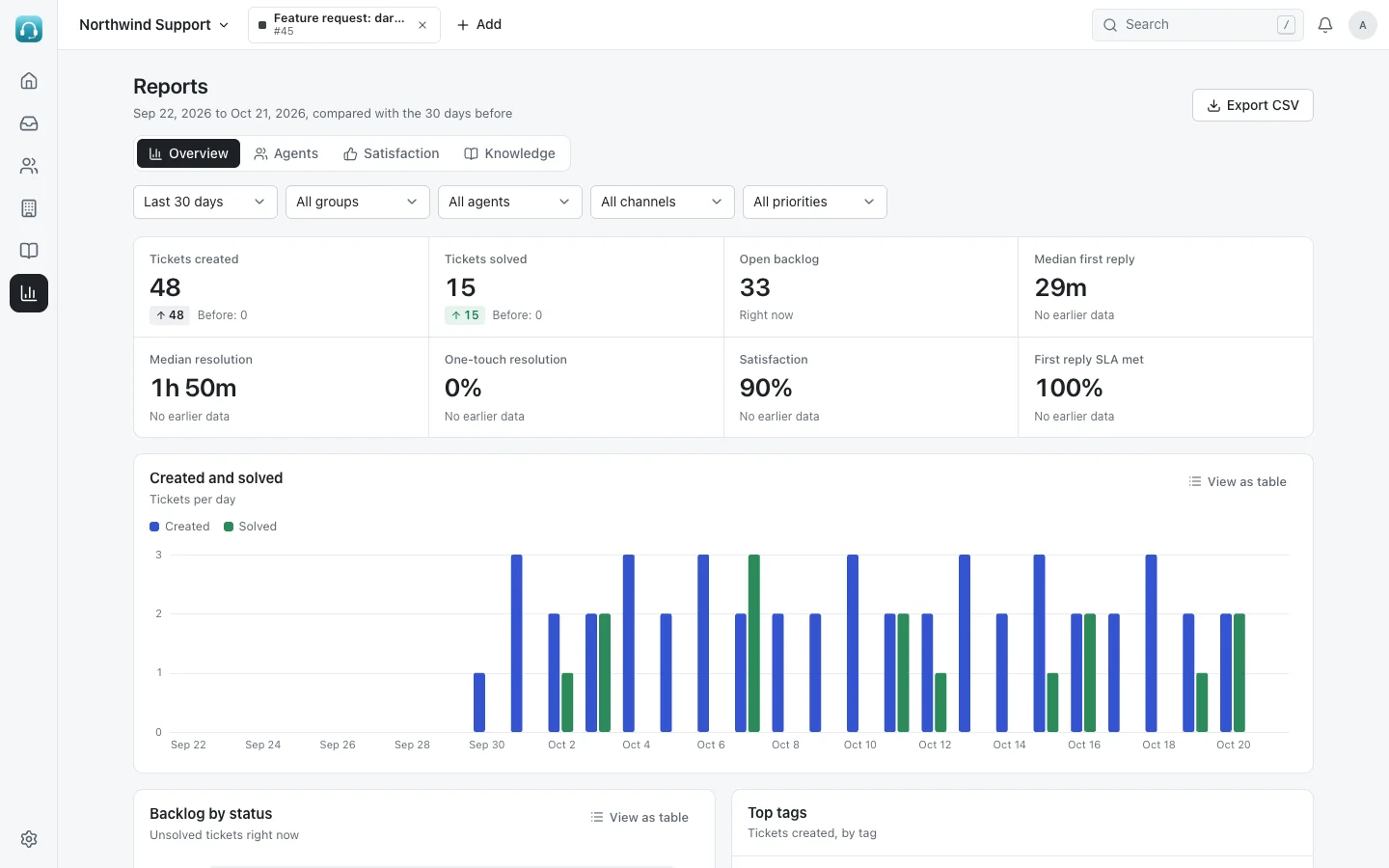Click the Add new tab button
The width and height of the screenshot is (1389, 868).
click(x=479, y=25)
